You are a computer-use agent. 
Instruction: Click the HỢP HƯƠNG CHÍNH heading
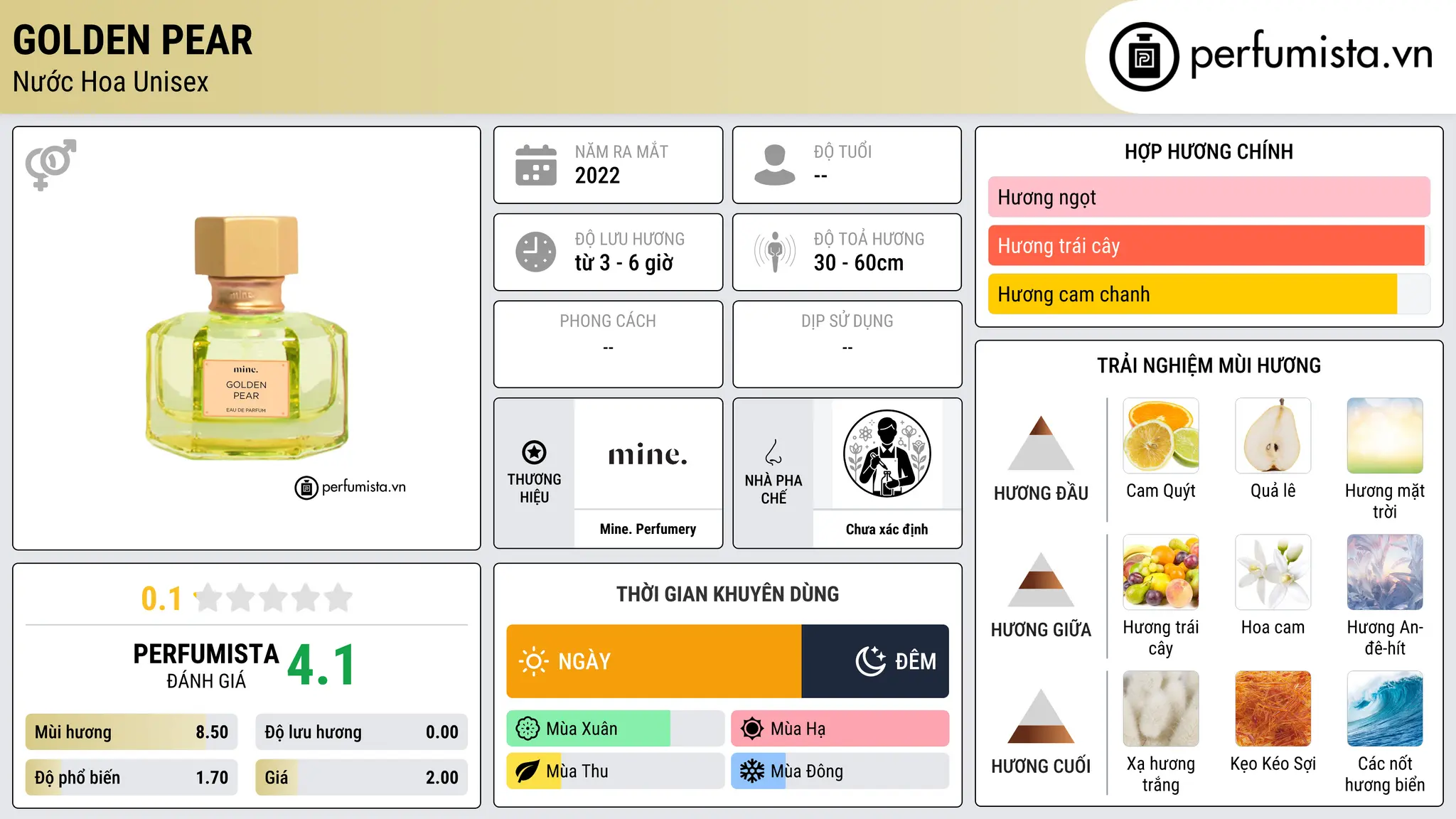[x=1209, y=151]
